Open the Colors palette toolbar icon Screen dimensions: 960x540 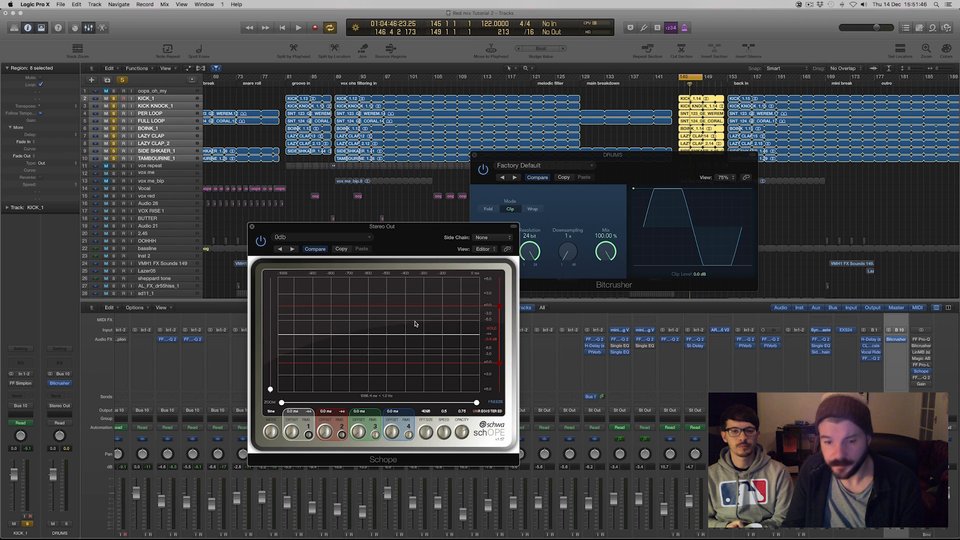pyautogui.click(x=946, y=50)
